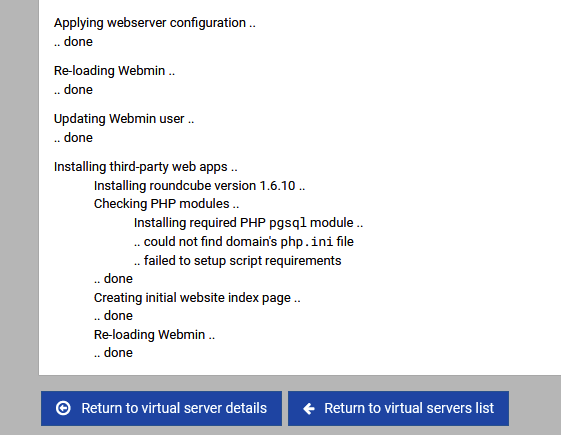The image size is (561, 435).
Task: Click the circled left-arrow icon beside server details
Action: [63, 408]
